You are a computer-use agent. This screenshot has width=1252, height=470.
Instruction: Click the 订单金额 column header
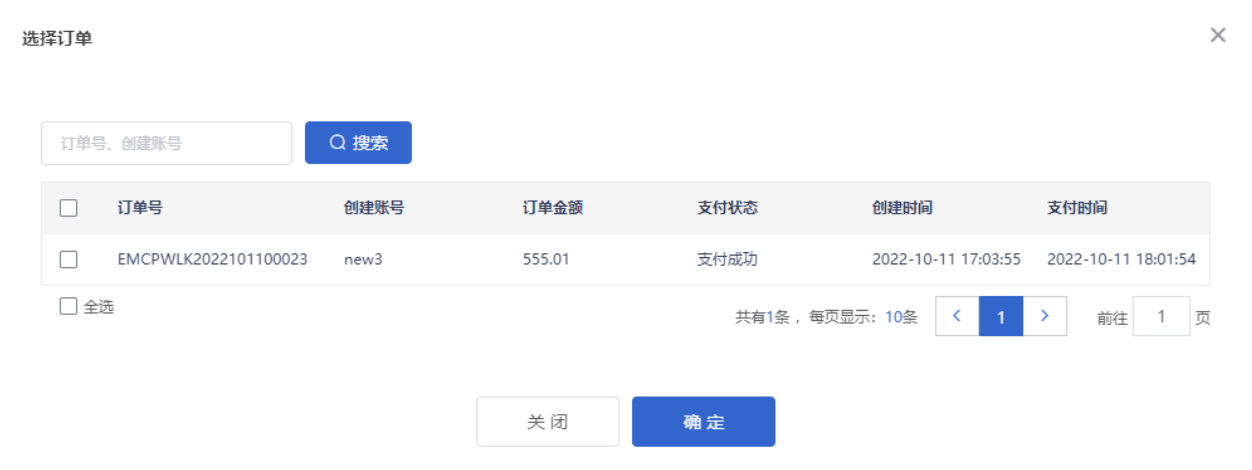(553, 208)
